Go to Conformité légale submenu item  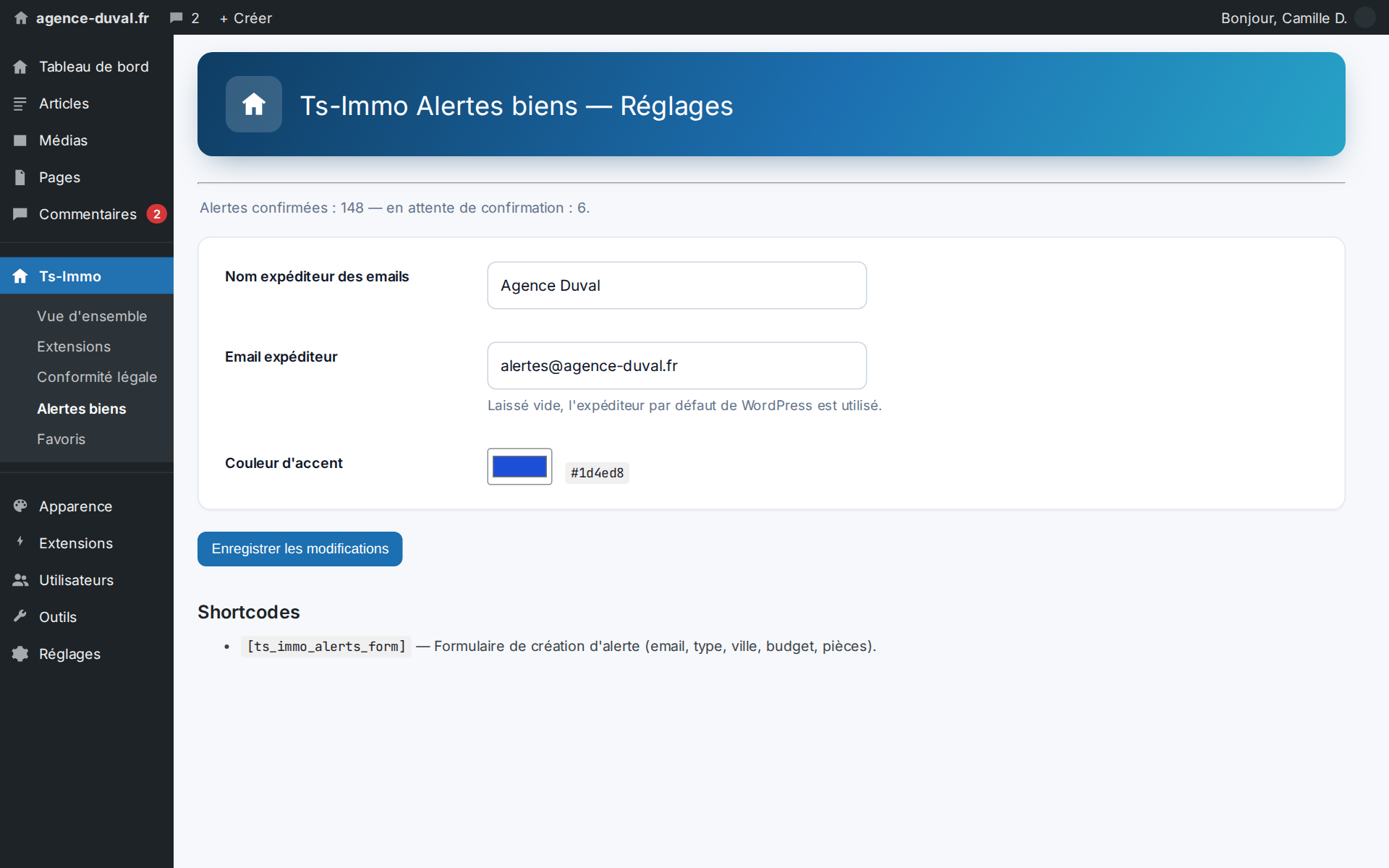97,377
